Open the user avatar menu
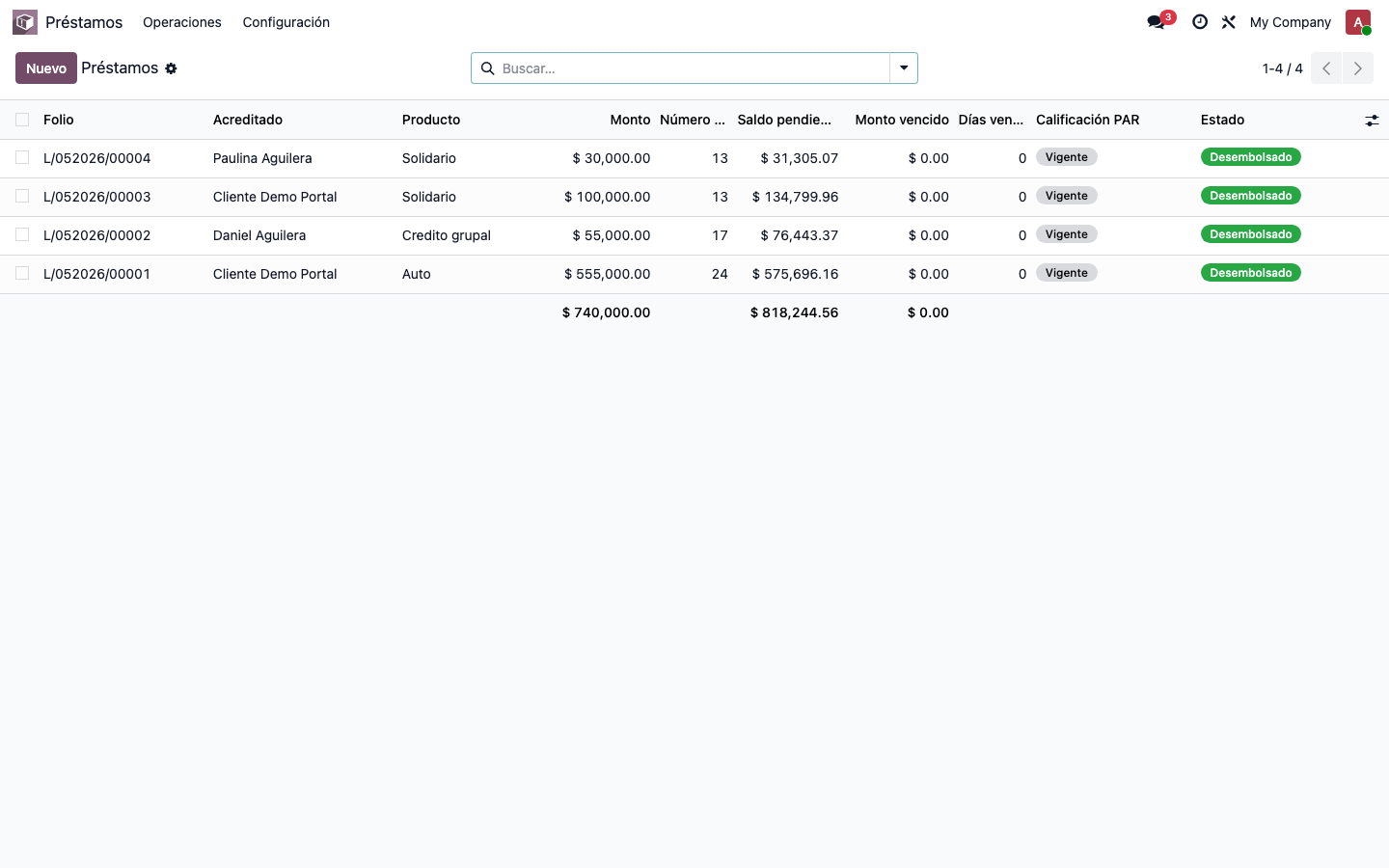This screenshot has height=868, width=1389. (1358, 22)
